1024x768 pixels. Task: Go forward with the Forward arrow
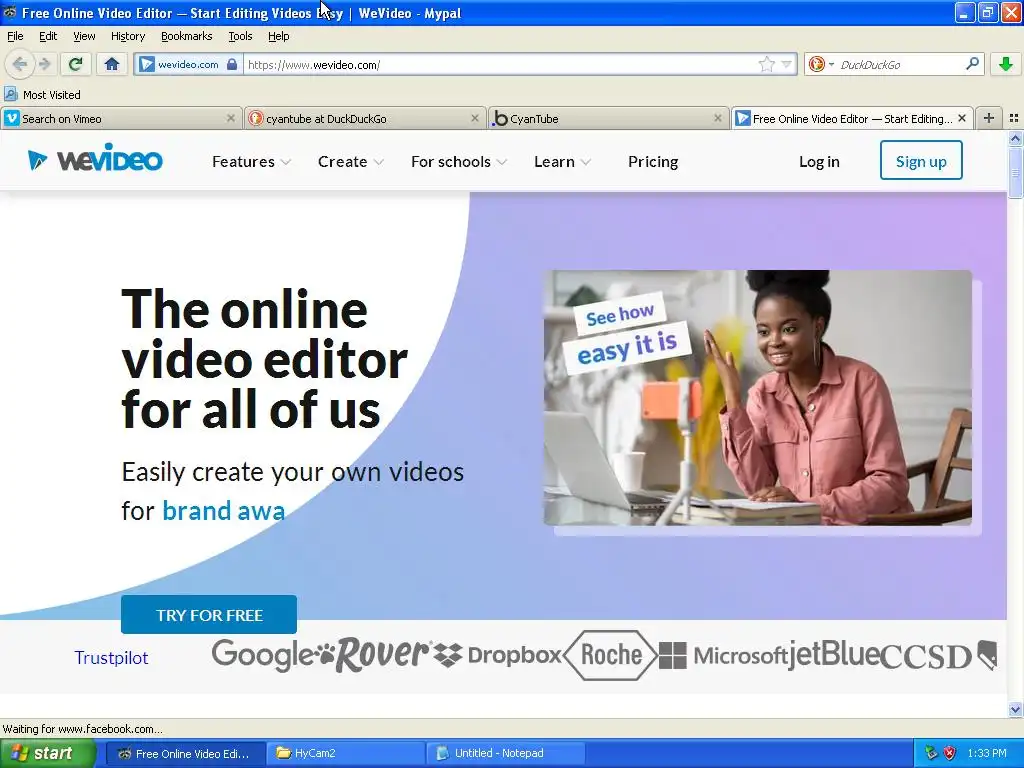coord(44,64)
